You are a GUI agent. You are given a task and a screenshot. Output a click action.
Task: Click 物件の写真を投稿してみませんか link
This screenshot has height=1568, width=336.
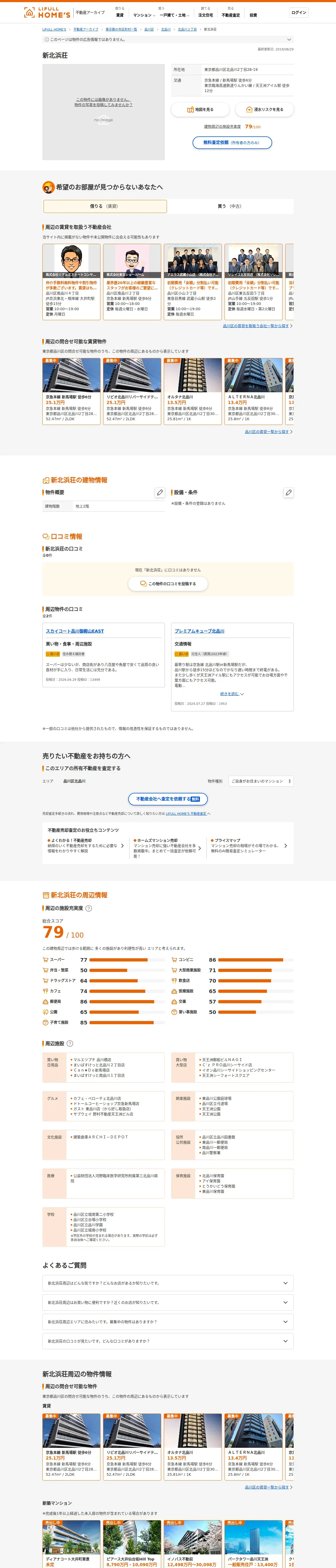(104, 105)
